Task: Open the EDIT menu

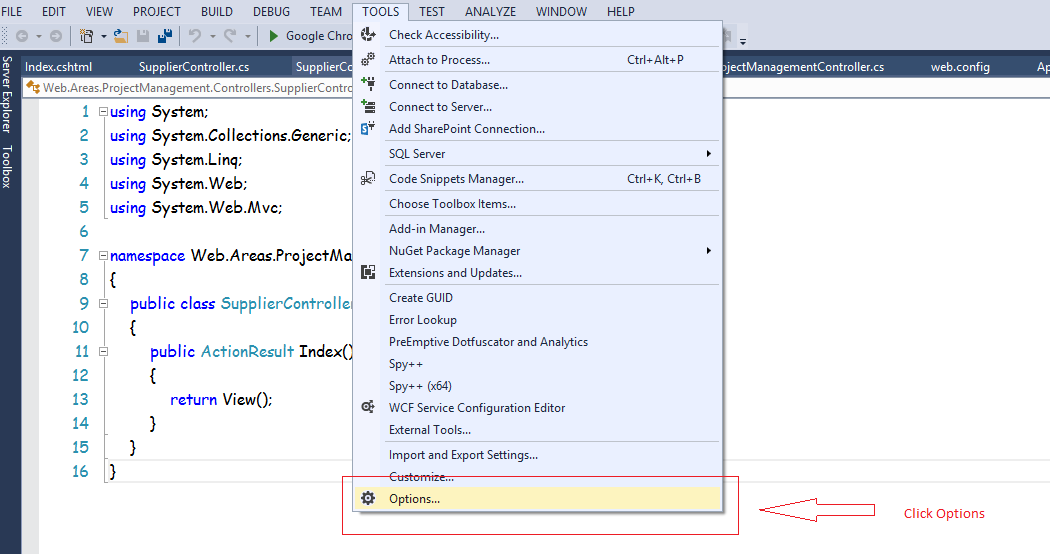Action: (54, 11)
